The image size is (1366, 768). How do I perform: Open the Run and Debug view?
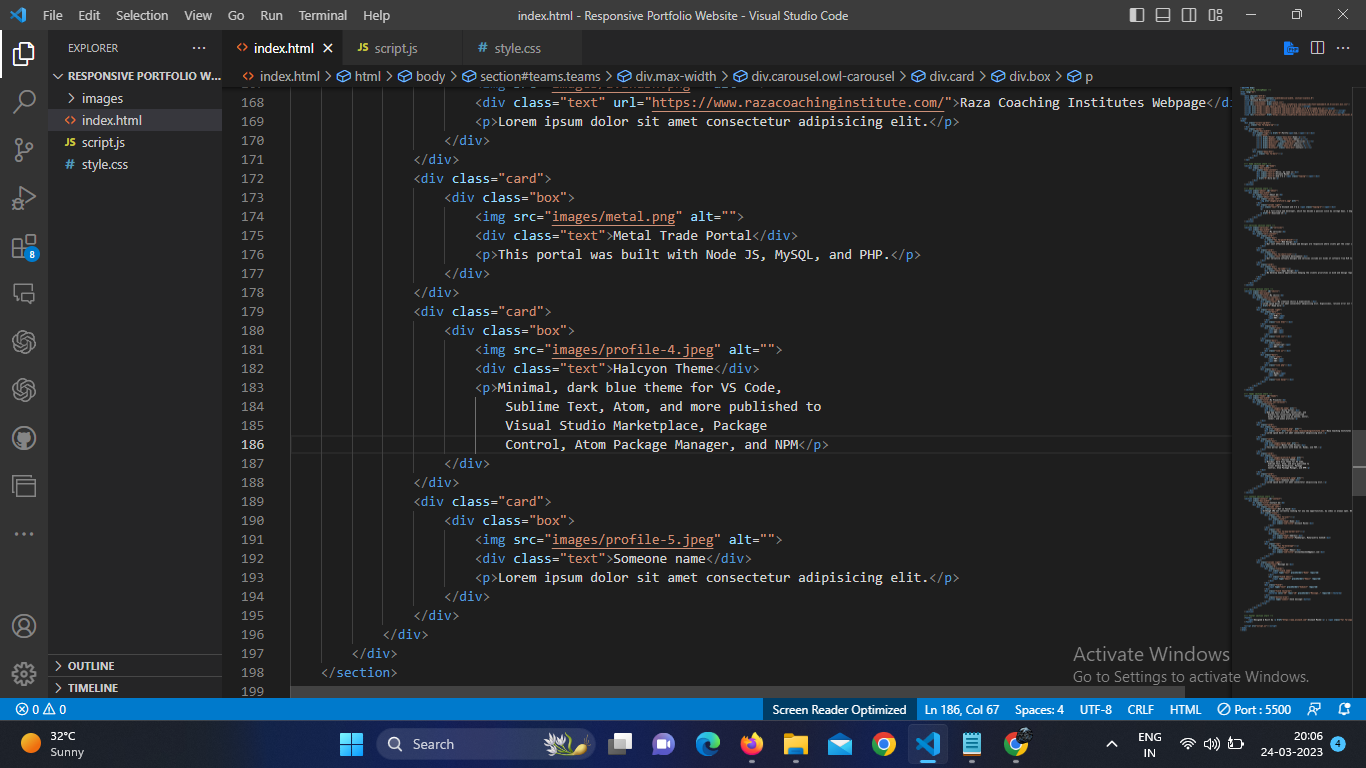click(24, 198)
